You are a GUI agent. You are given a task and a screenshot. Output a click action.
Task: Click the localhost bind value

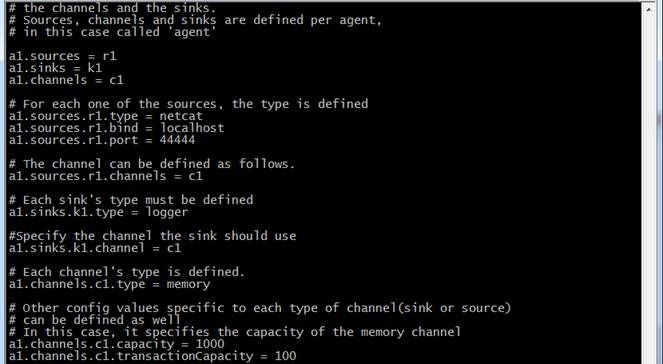192,128
